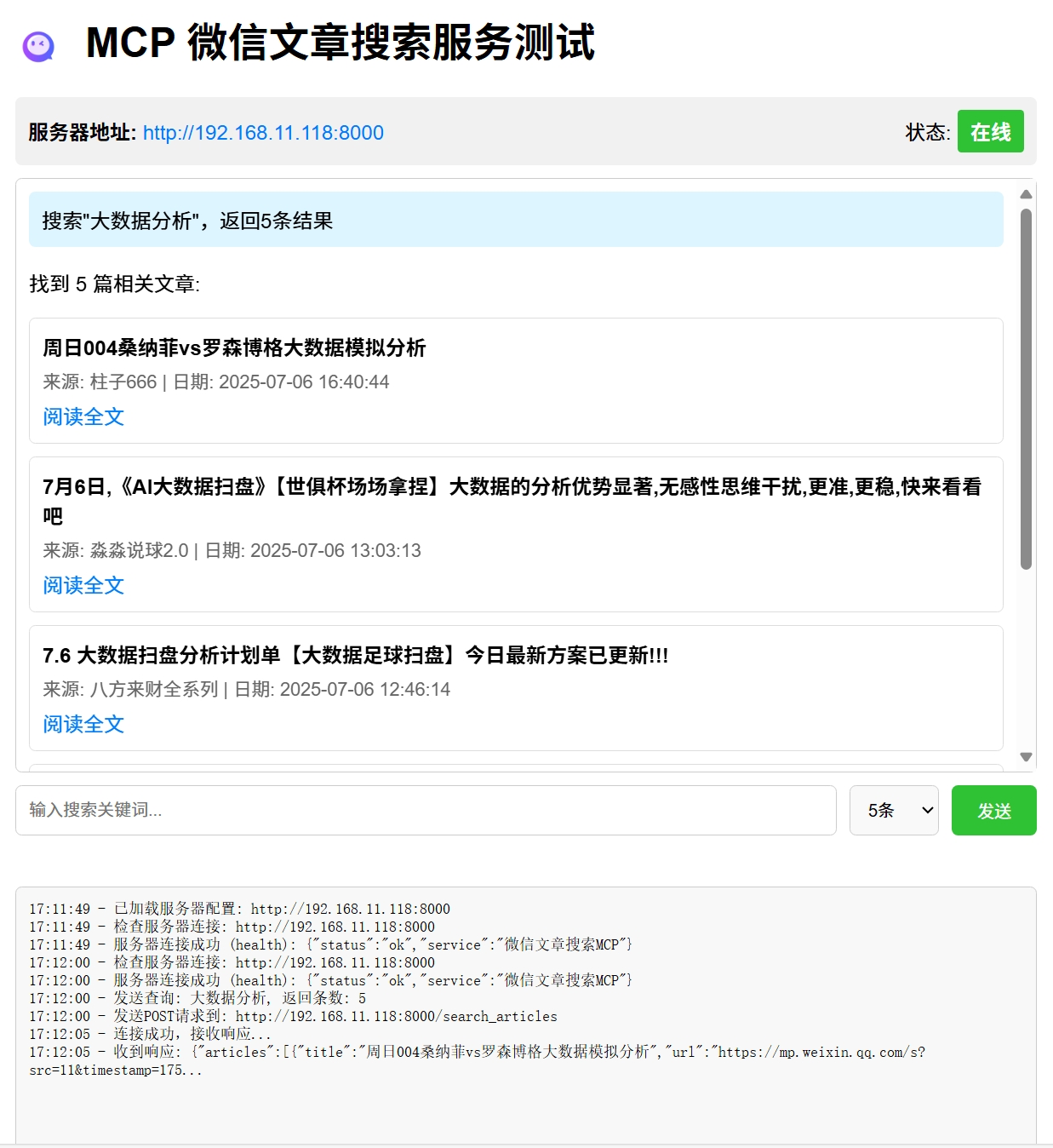Click the title 7.6 大数据扫盘分析计划单
Viewport: 1053px width, 1148px height.
(355, 655)
